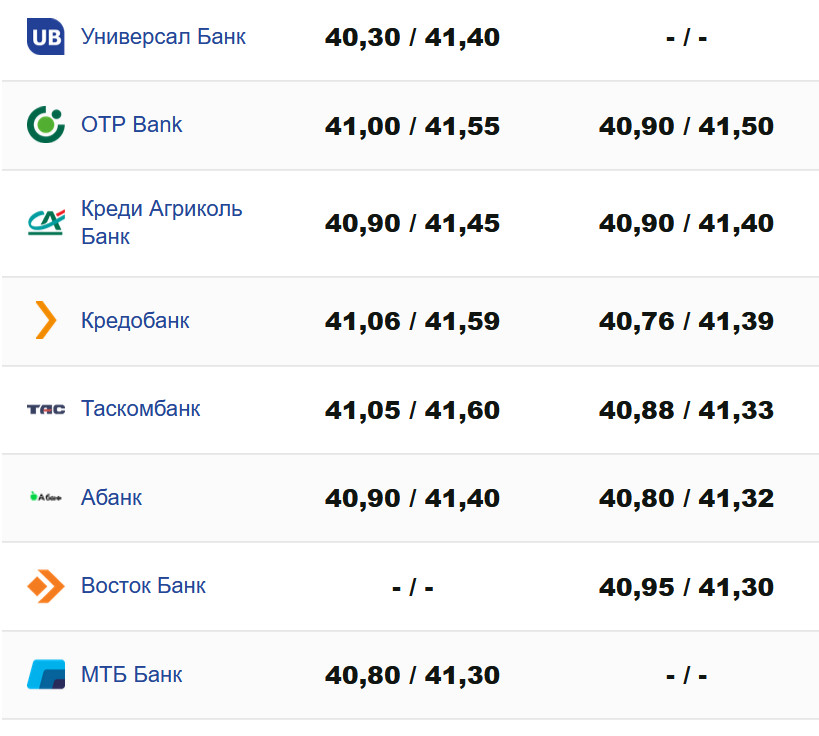Click the Креди Агриколь Банк logo icon
819x736 pixels.
(45, 222)
